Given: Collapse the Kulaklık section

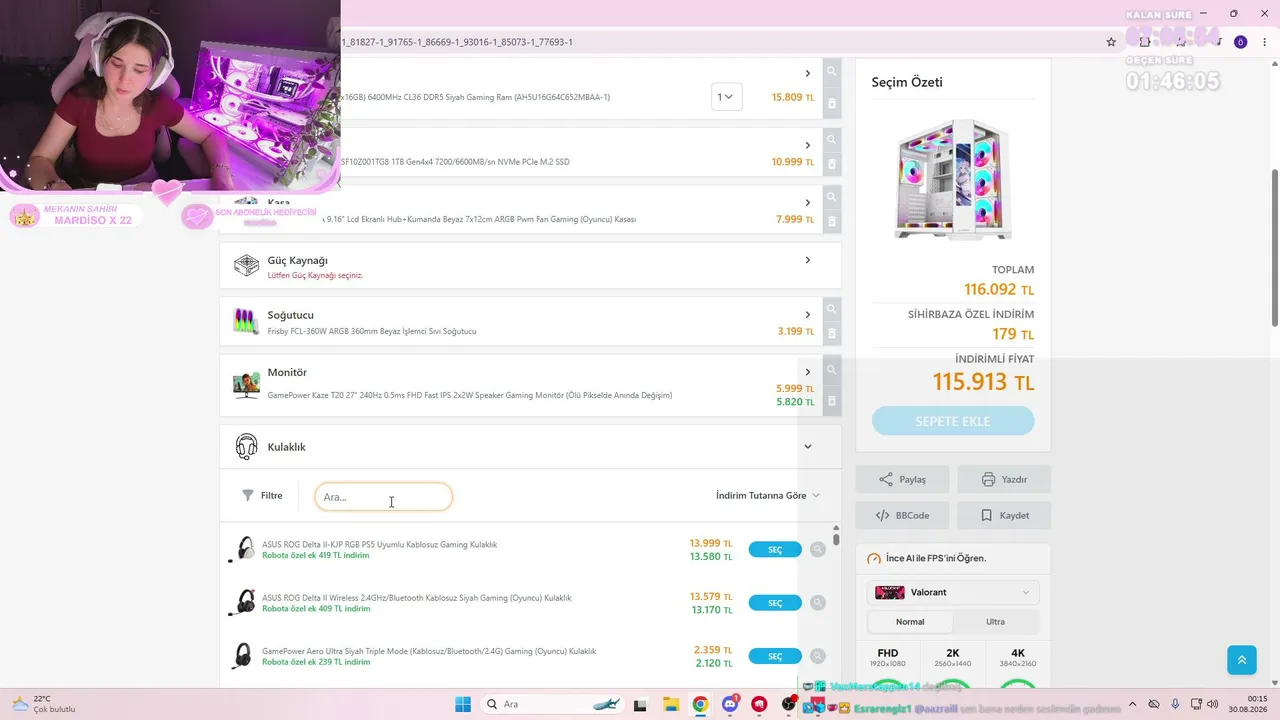Looking at the screenshot, I should [x=808, y=447].
